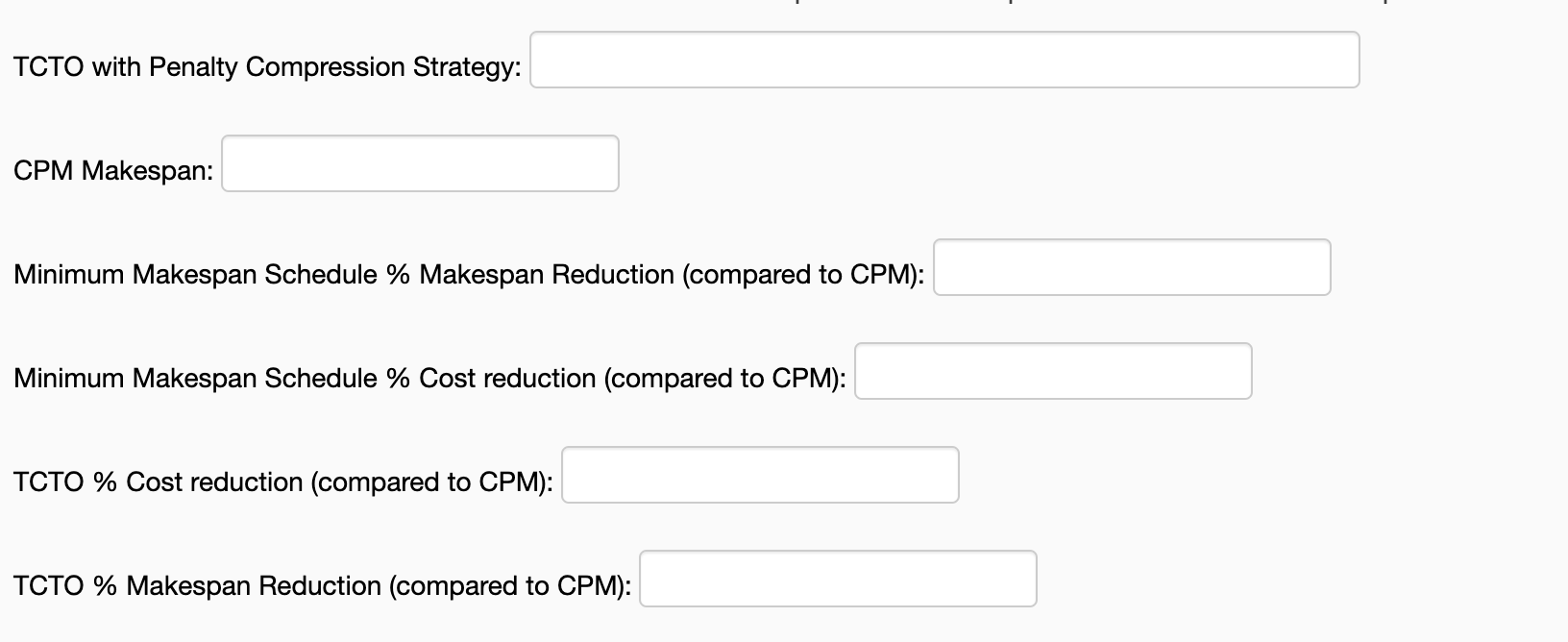The width and height of the screenshot is (1568, 642).
Task: Select Minimum Makespan Schedule % Cost reduction box
Action: pos(1053,371)
